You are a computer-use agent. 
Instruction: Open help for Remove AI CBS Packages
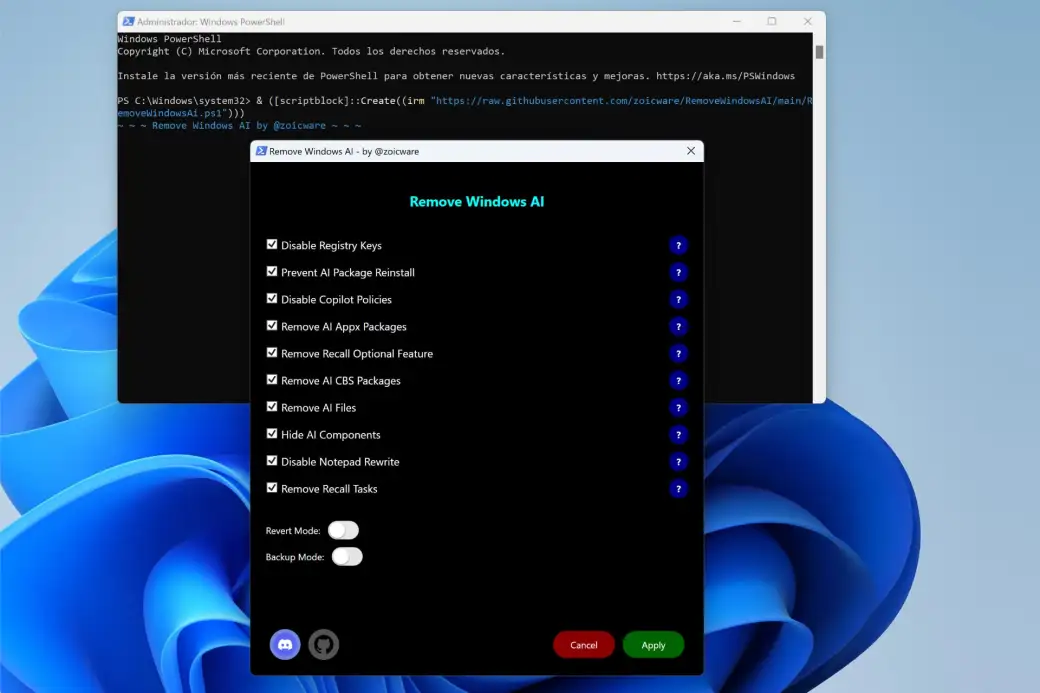click(679, 380)
